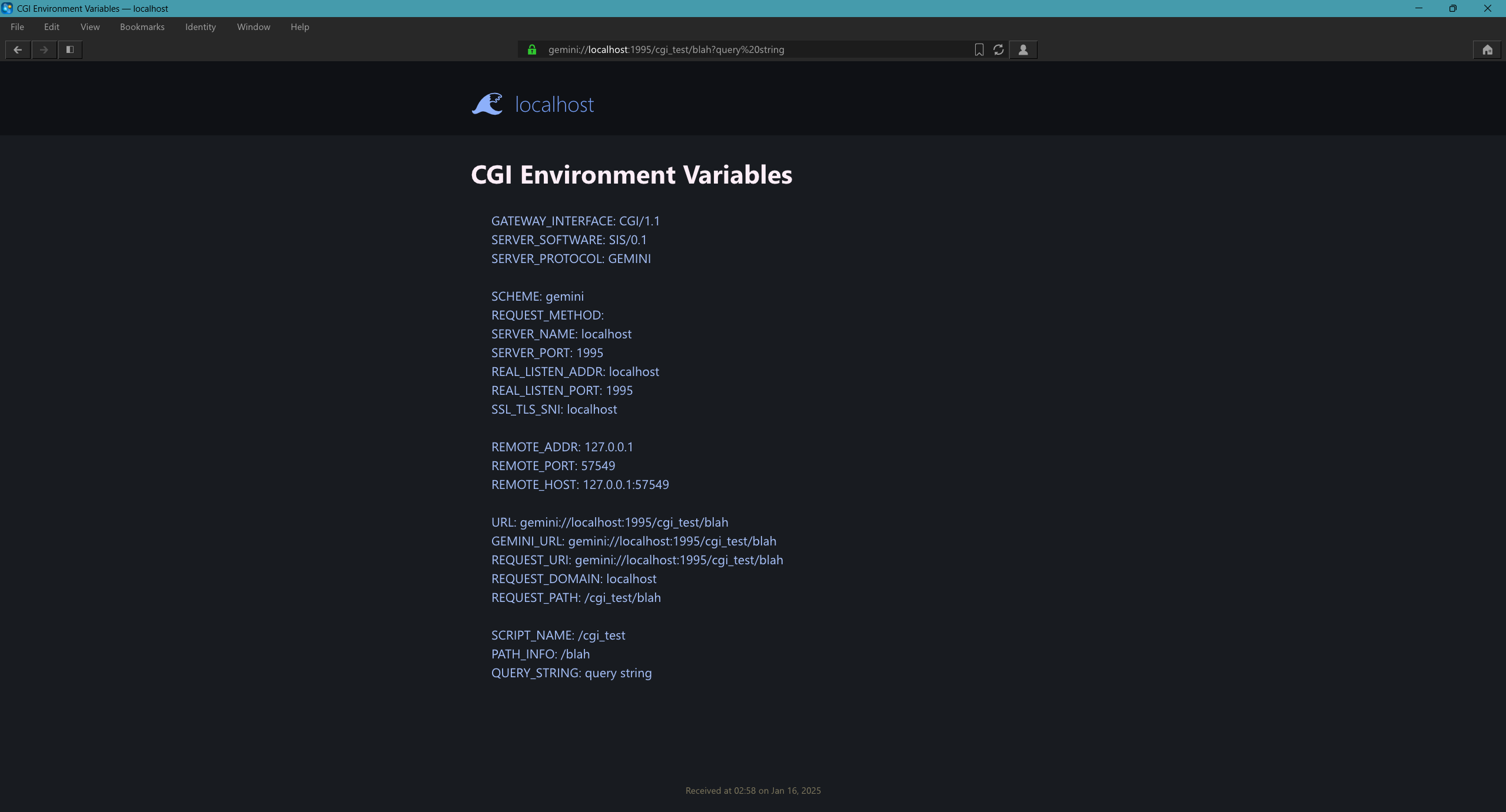Open the Edit menu
Viewport: 1506px width, 812px height.
pos(52,27)
